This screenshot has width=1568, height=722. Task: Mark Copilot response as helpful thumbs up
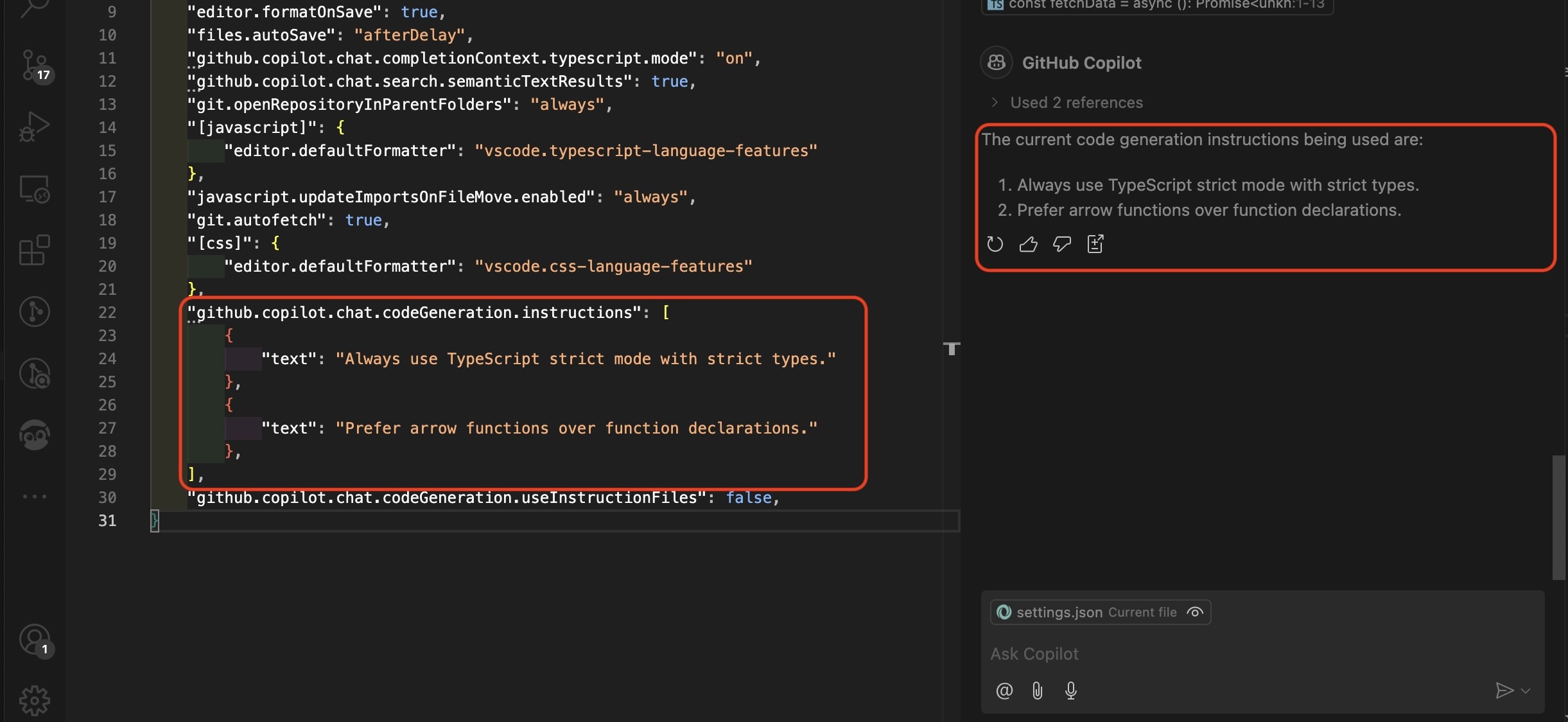pos(1028,244)
